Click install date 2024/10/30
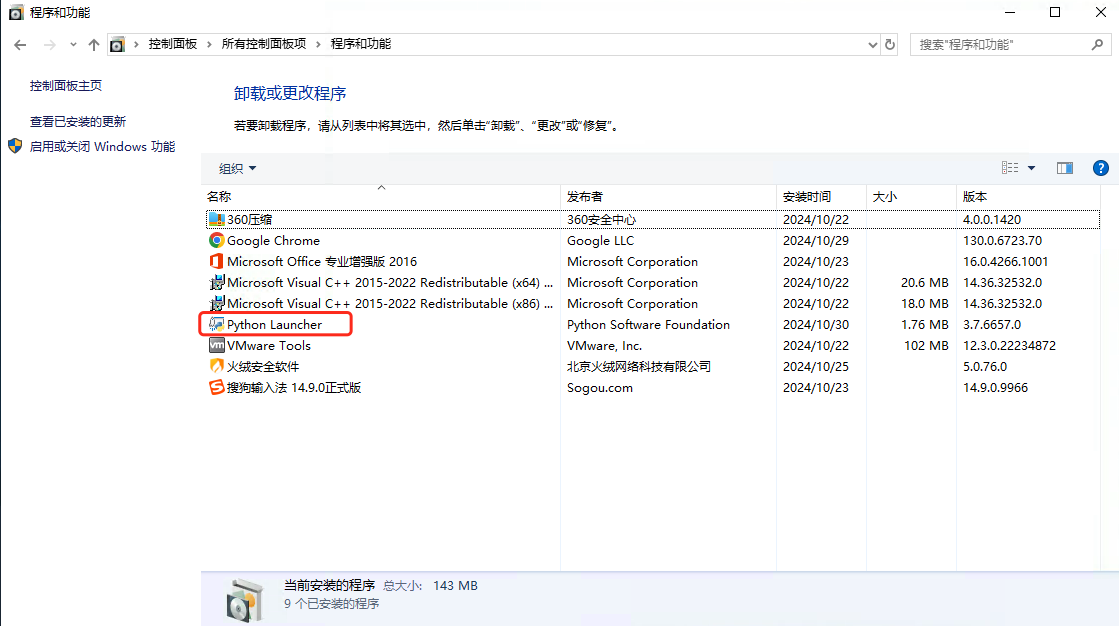Image resolution: width=1119 pixels, height=626 pixels. 816,324
